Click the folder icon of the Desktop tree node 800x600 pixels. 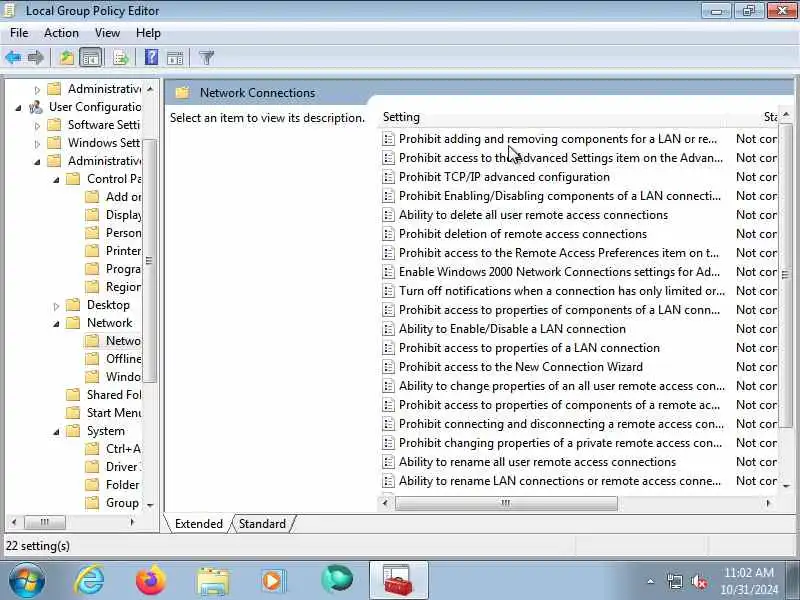pyautogui.click(x=73, y=305)
